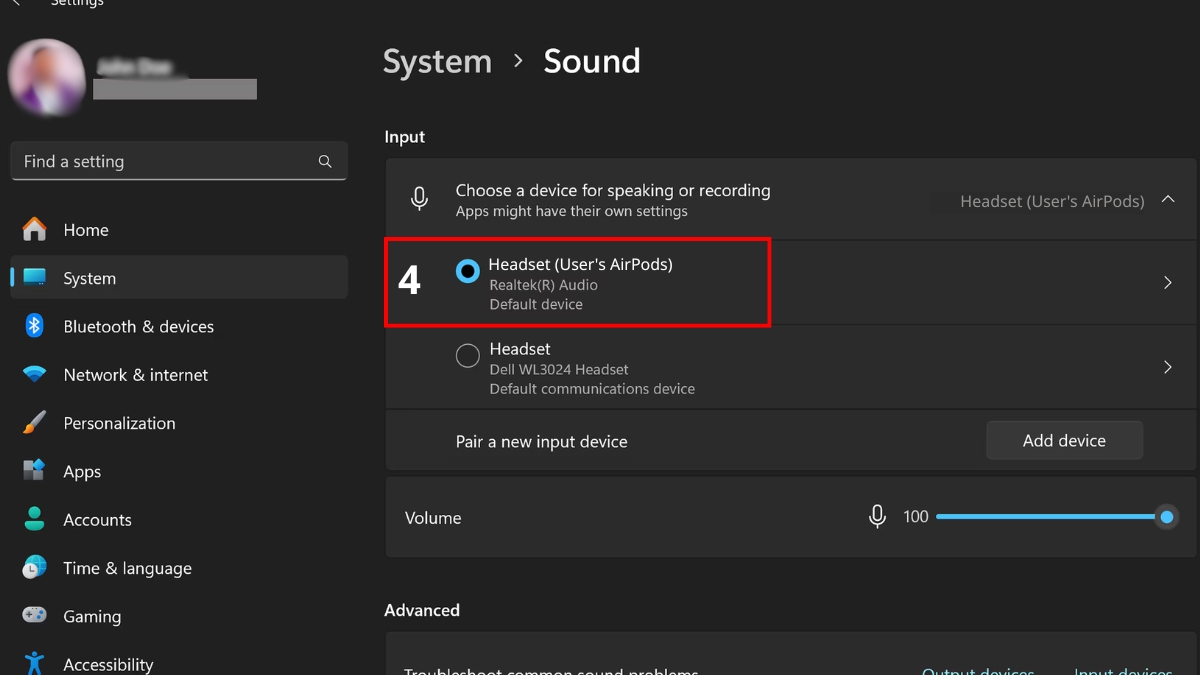
Task: Click the System monitor icon
Action: click(x=35, y=277)
